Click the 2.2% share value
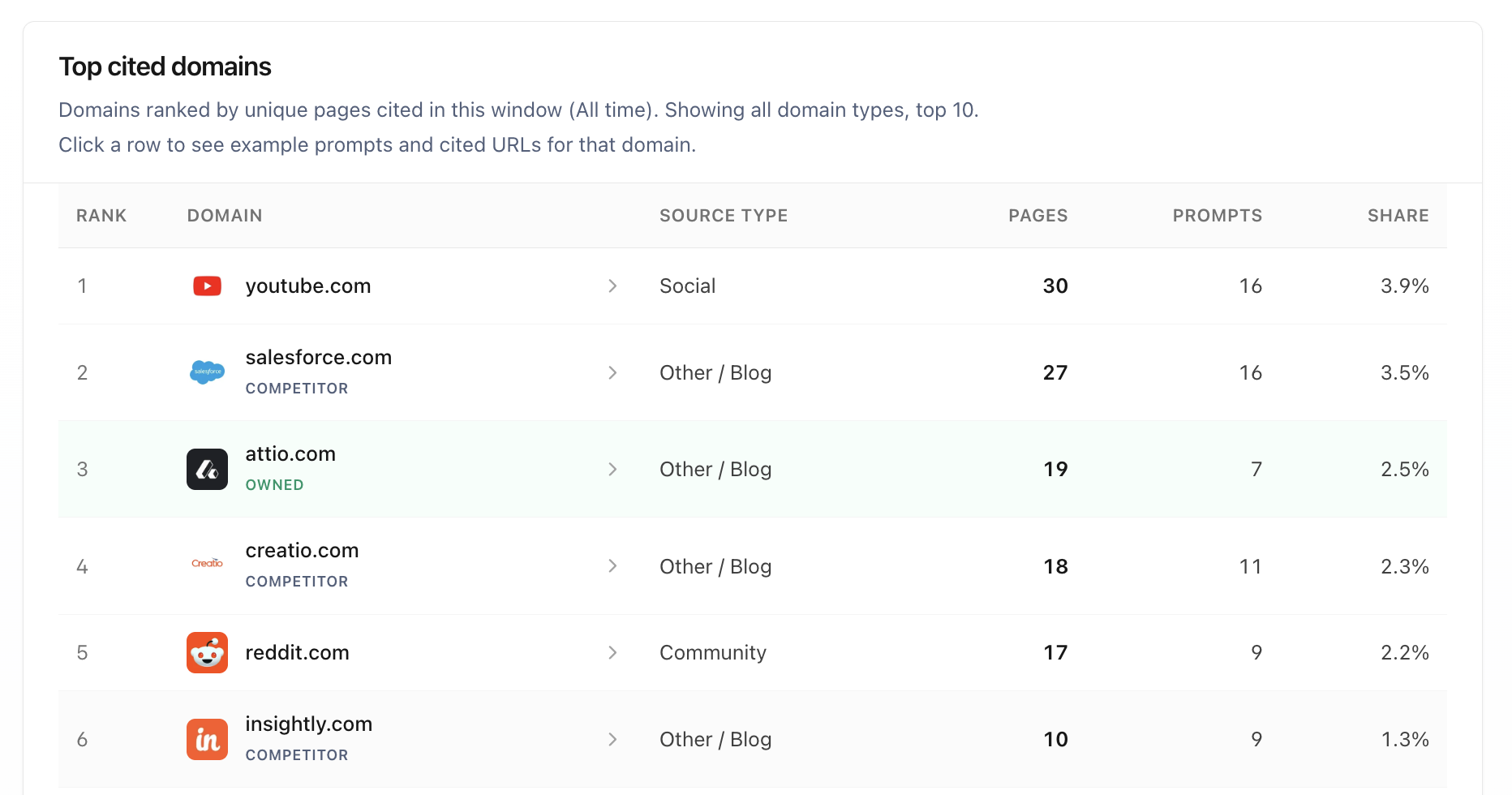The height and width of the screenshot is (795, 1512). [x=1405, y=652]
